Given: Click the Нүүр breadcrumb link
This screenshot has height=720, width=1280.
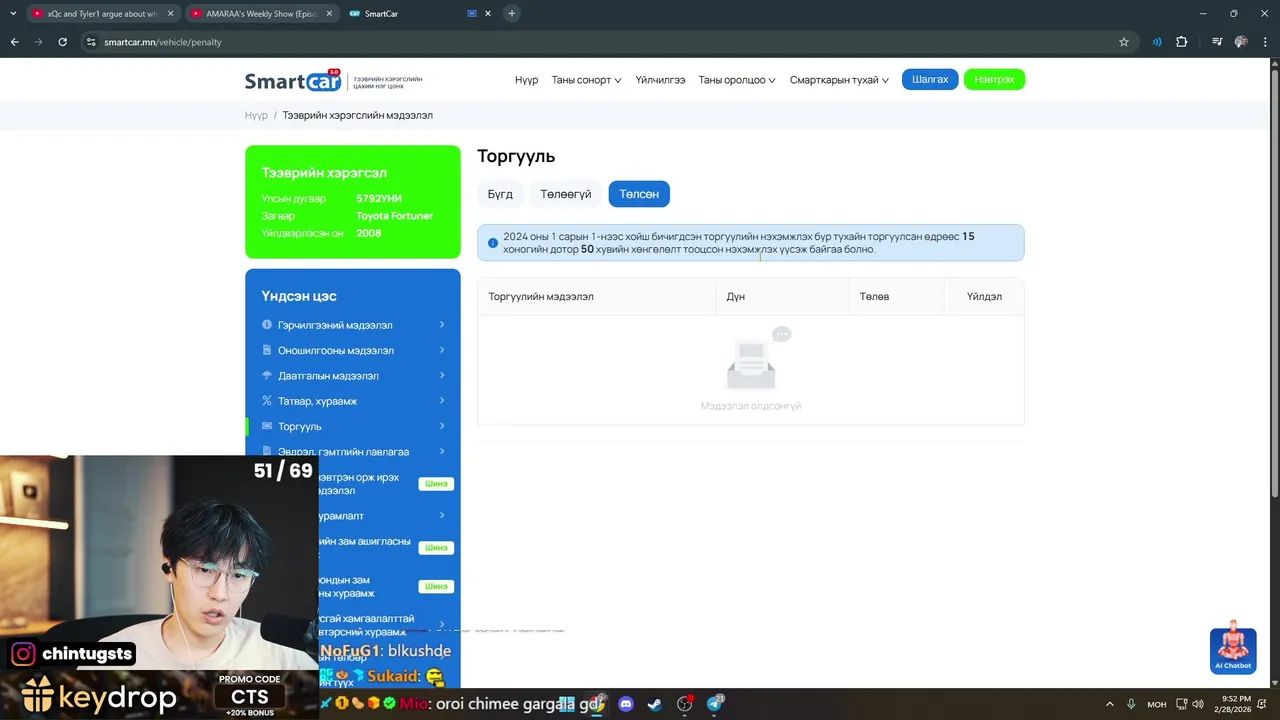Looking at the screenshot, I should click(x=256, y=115).
